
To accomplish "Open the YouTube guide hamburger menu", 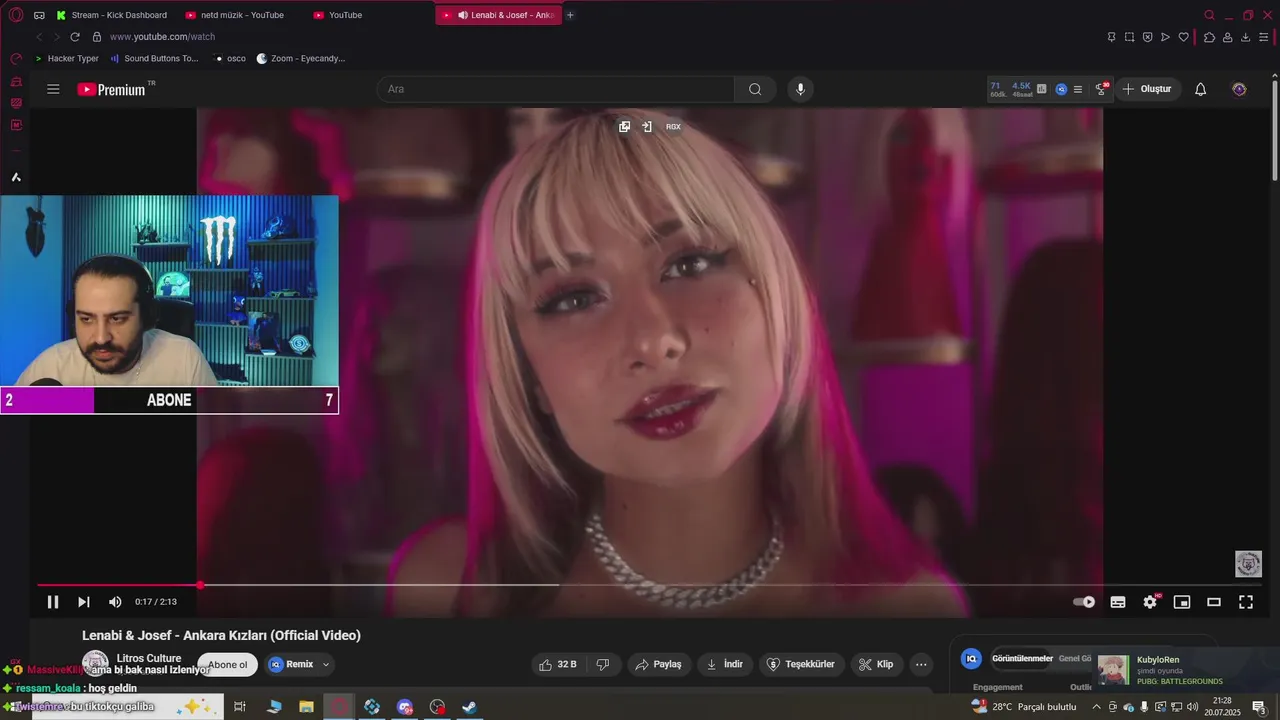I will [53, 89].
